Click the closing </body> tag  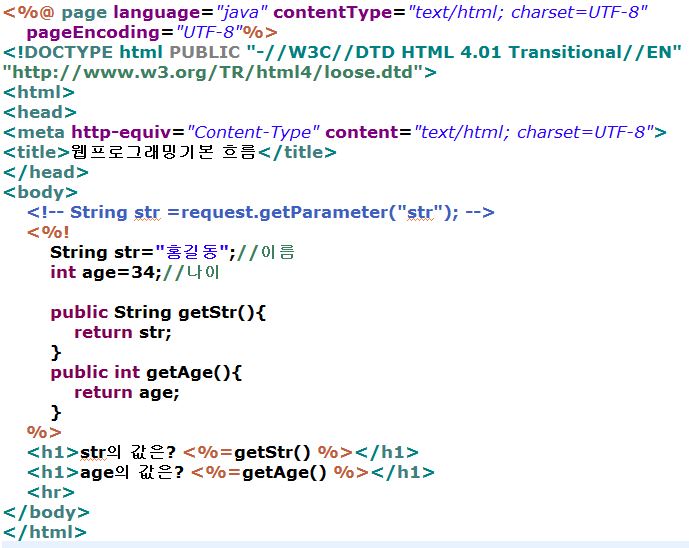(46, 512)
